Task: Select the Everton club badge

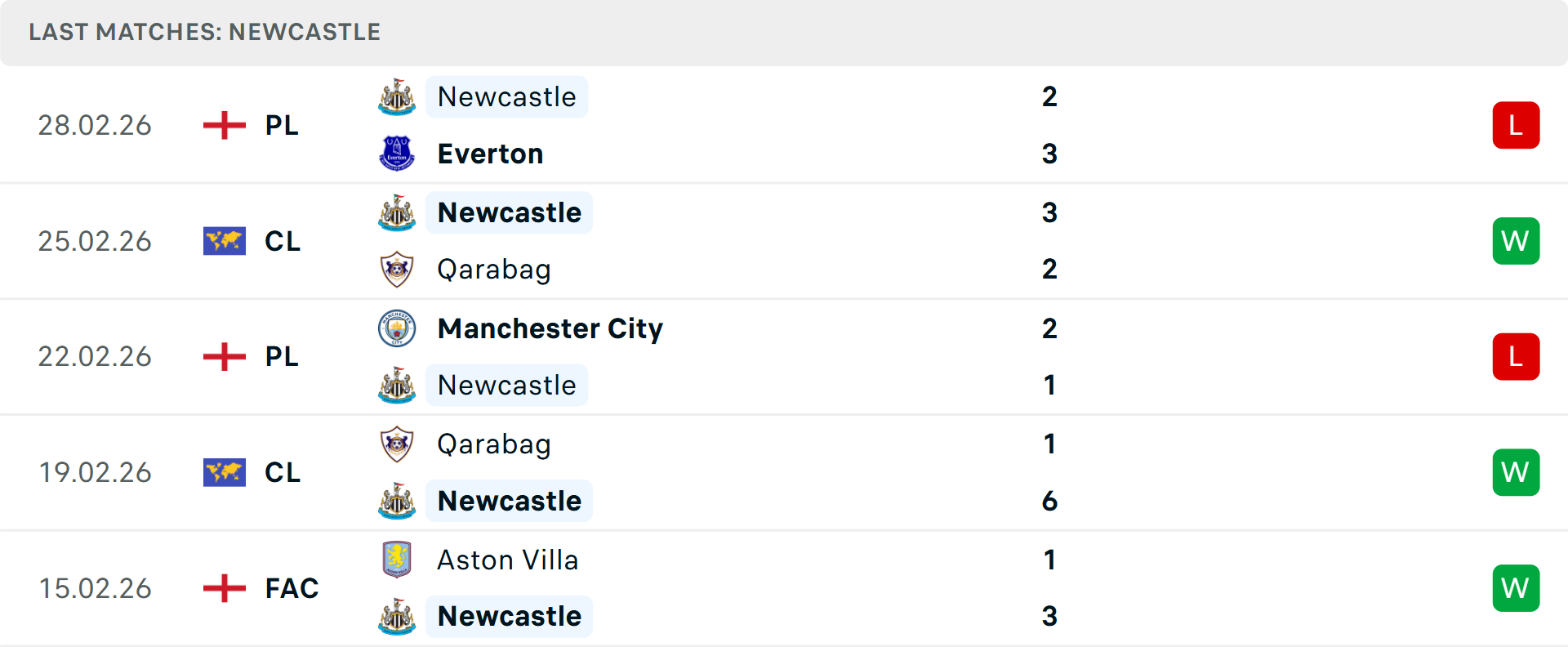Action: point(397,153)
